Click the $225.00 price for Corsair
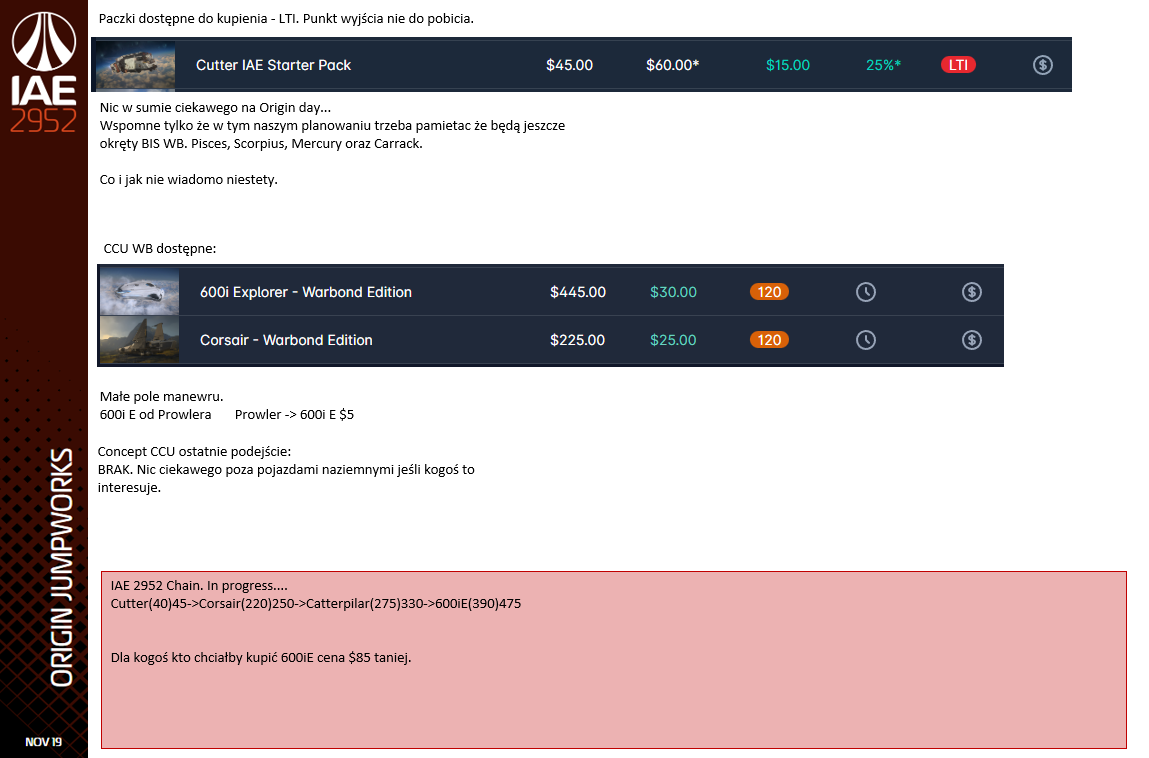This screenshot has height=758, width=1149. coord(577,340)
